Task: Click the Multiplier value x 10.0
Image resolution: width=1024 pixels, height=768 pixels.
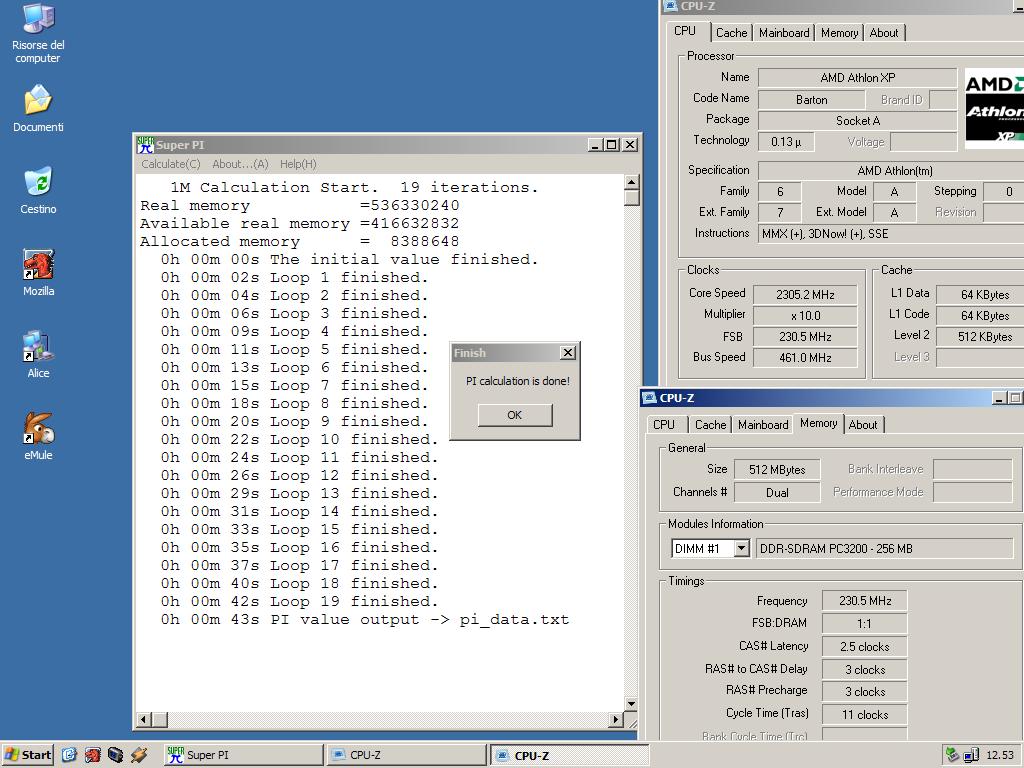Action: 805,315
